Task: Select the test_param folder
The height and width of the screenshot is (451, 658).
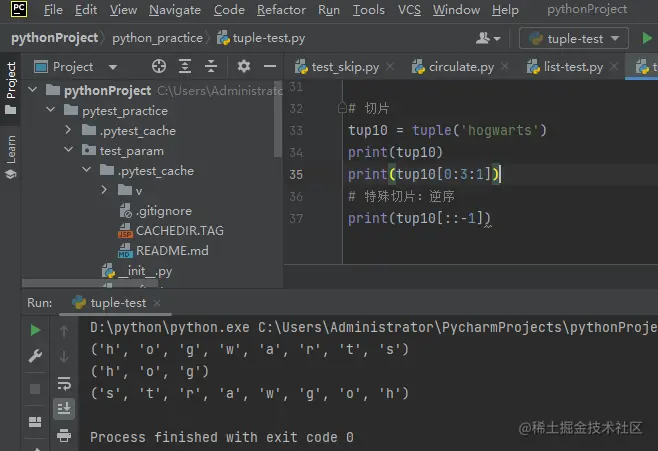Action: [x=131, y=151]
